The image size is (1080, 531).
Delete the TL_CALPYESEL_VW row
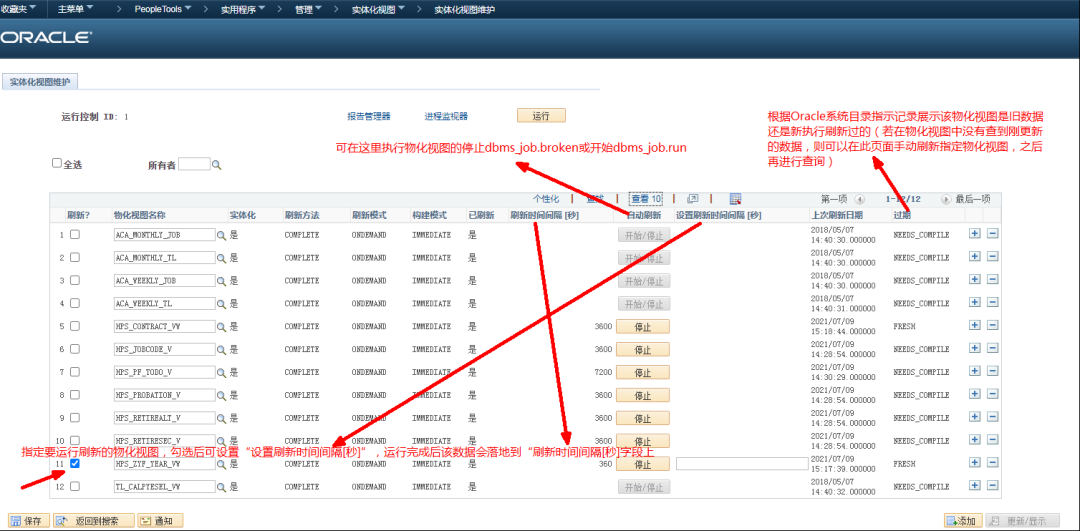993,486
